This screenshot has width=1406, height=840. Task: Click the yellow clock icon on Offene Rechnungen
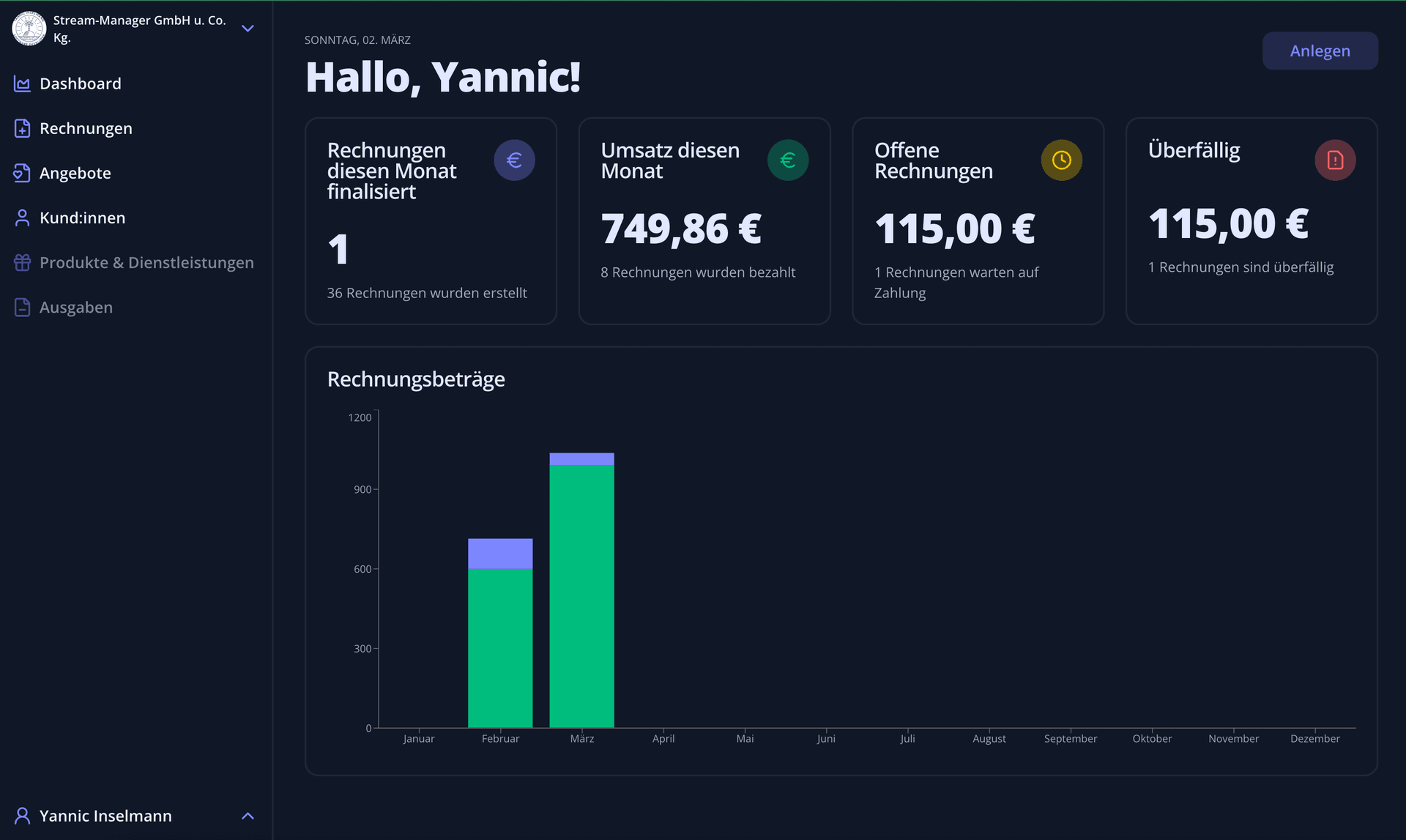[x=1061, y=160]
